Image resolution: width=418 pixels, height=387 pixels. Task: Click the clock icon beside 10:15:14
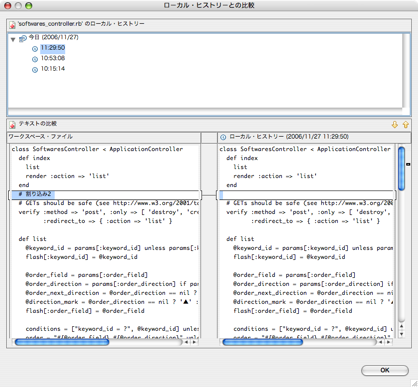[35, 70]
